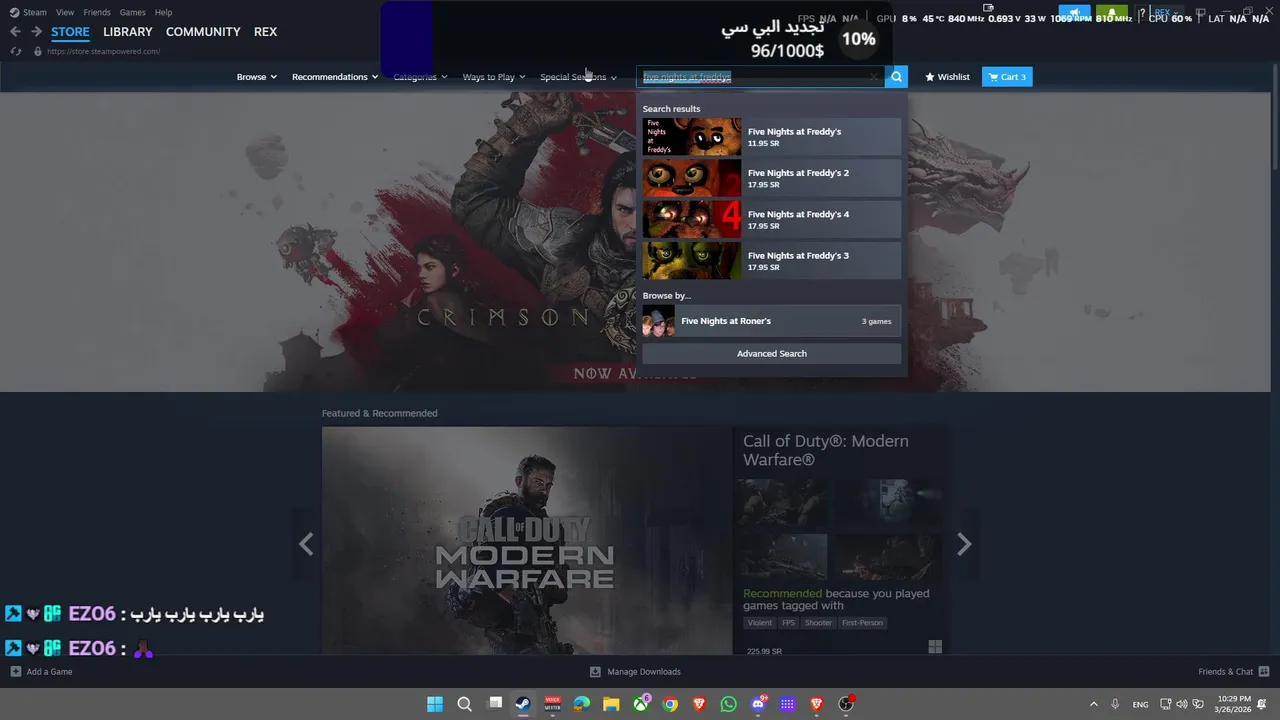Open the Friends menu
Screen dimensions: 1280x720
(x=97, y=12)
